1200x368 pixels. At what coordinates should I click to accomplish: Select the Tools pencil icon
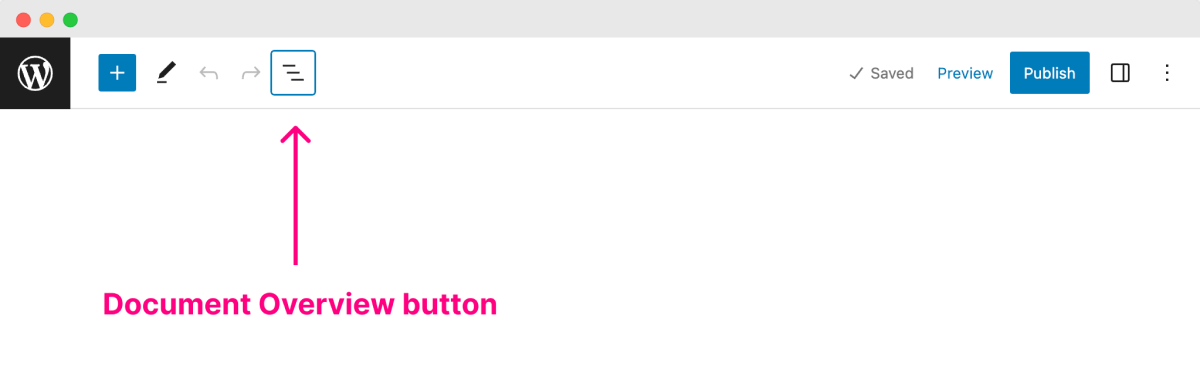(x=166, y=73)
